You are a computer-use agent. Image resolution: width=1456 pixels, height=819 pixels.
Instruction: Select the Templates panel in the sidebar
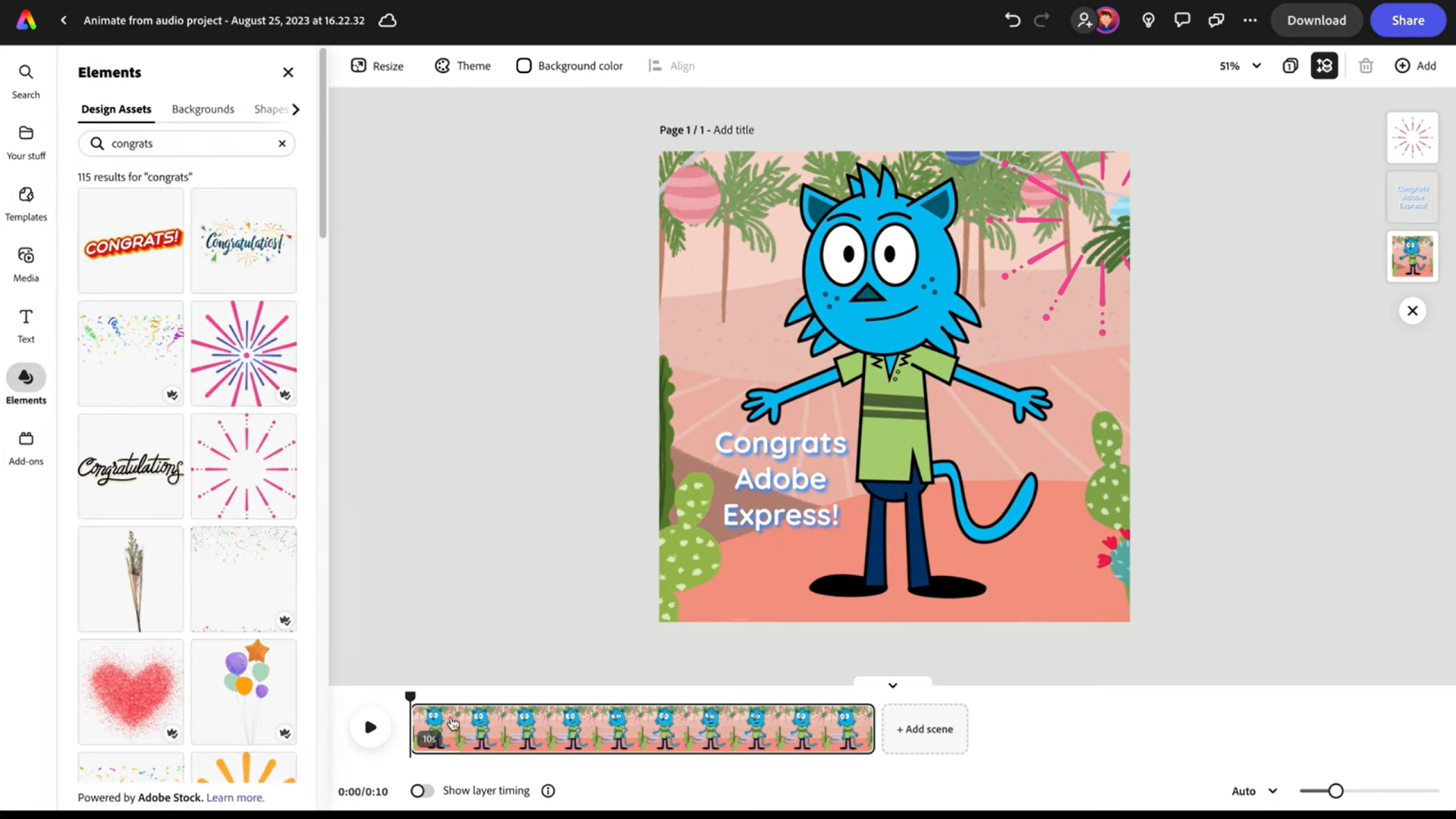(x=26, y=203)
